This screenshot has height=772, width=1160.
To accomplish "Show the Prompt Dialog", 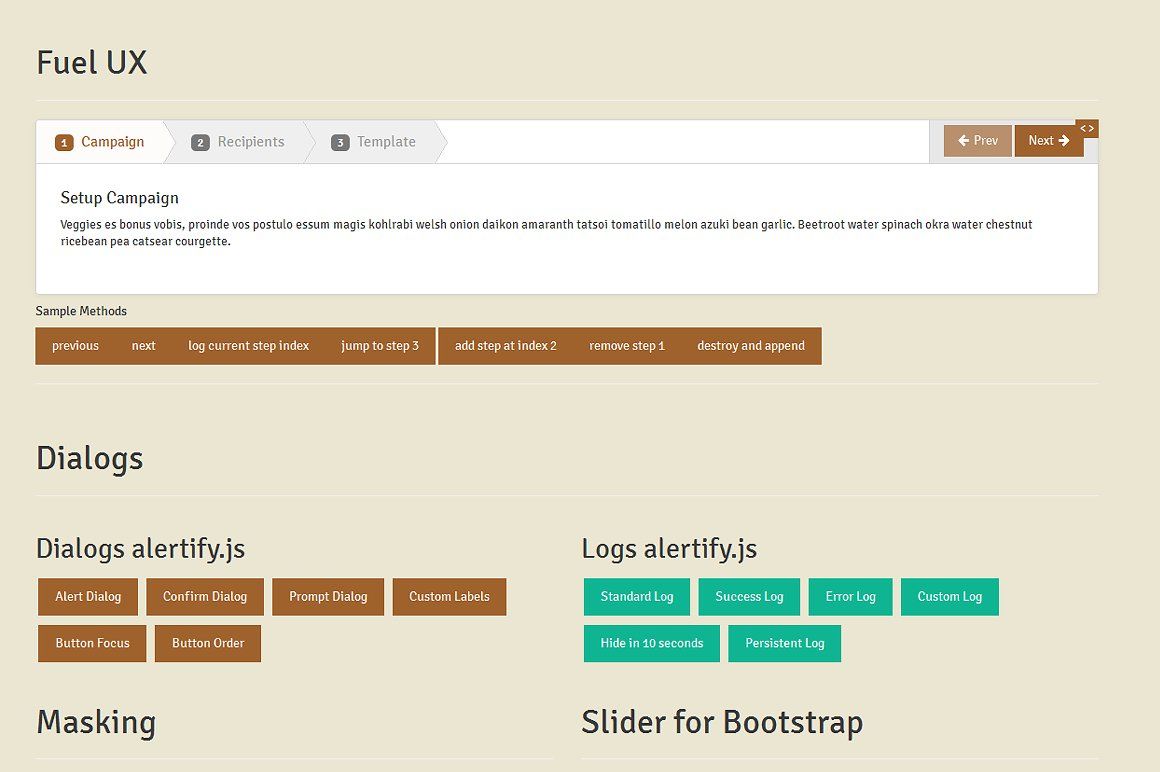I will coord(328,597).
